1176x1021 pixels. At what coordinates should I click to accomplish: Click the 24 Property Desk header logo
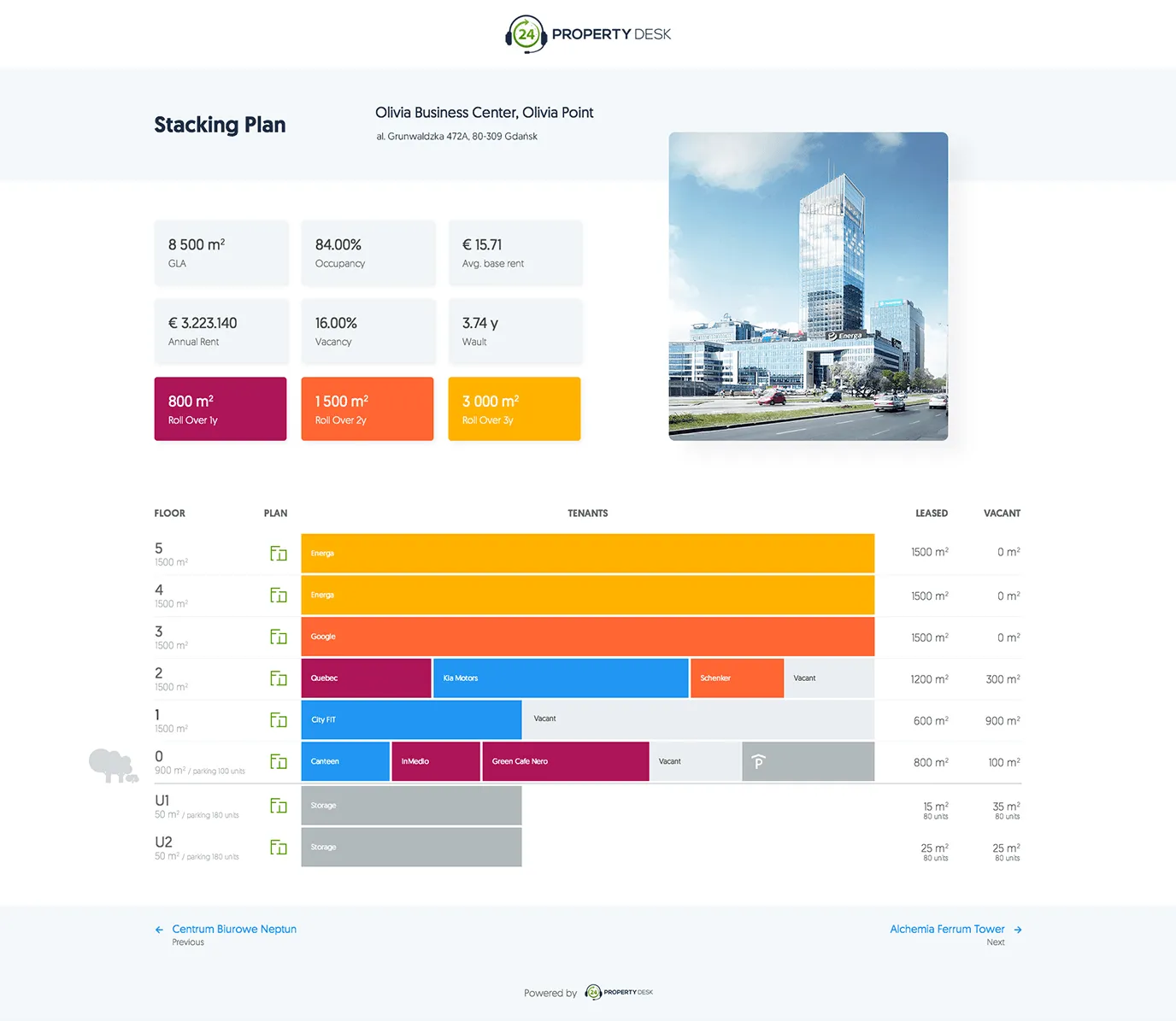(x=588, y=34)
